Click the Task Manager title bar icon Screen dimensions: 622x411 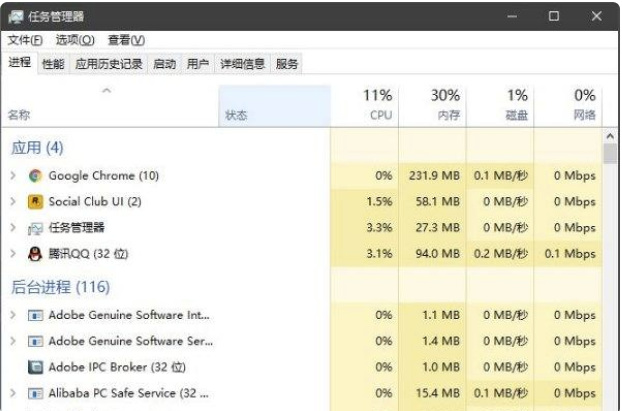pyautogui.click(x=16, y=17)
